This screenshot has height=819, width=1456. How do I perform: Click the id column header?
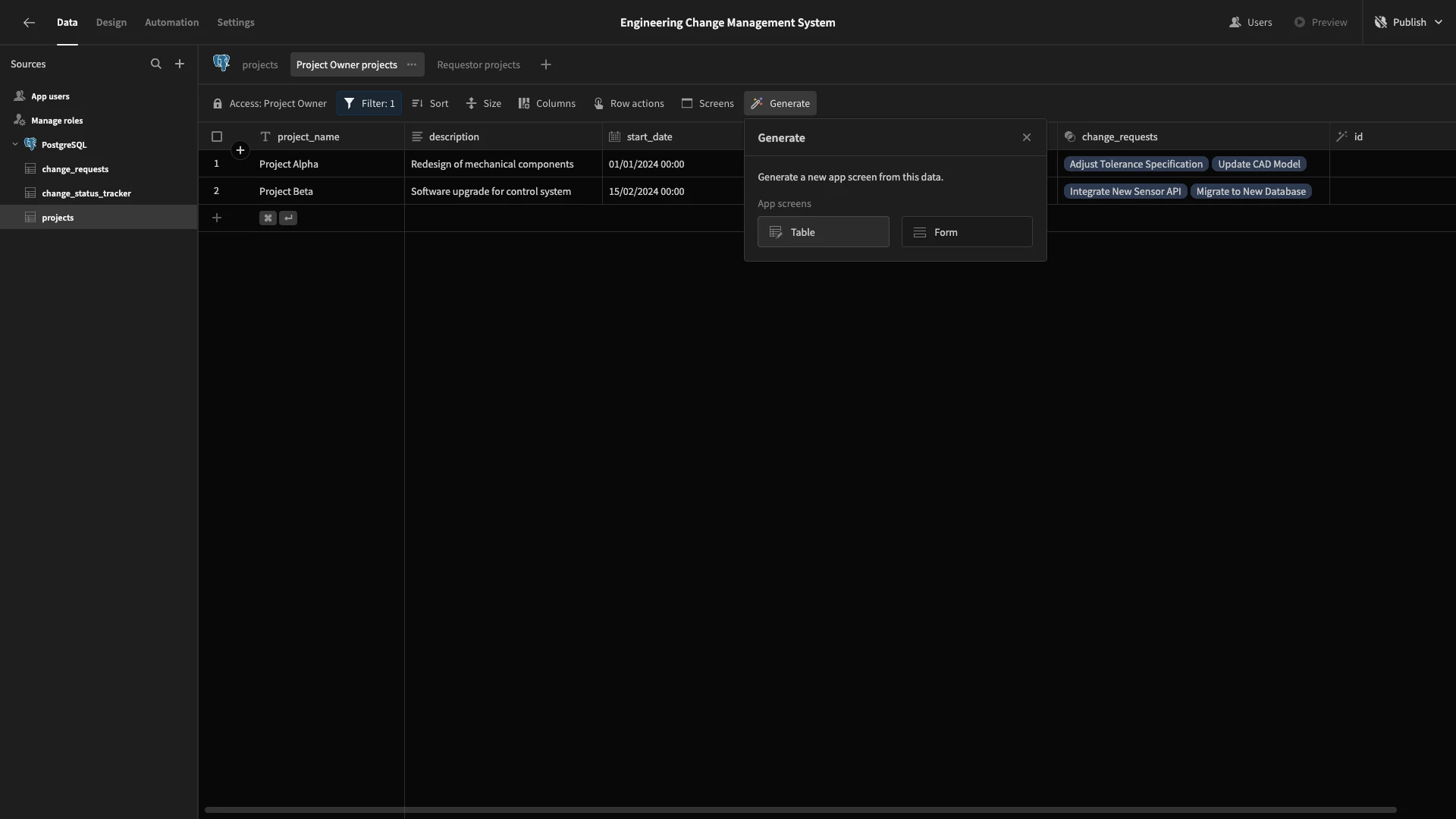click(1393, 137)
